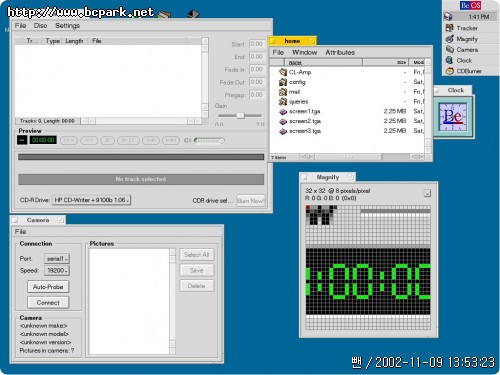The width and height of the screenshot is (500, 375).
Task: Adjust the Preview volume slider
Action: click(209, 141)
